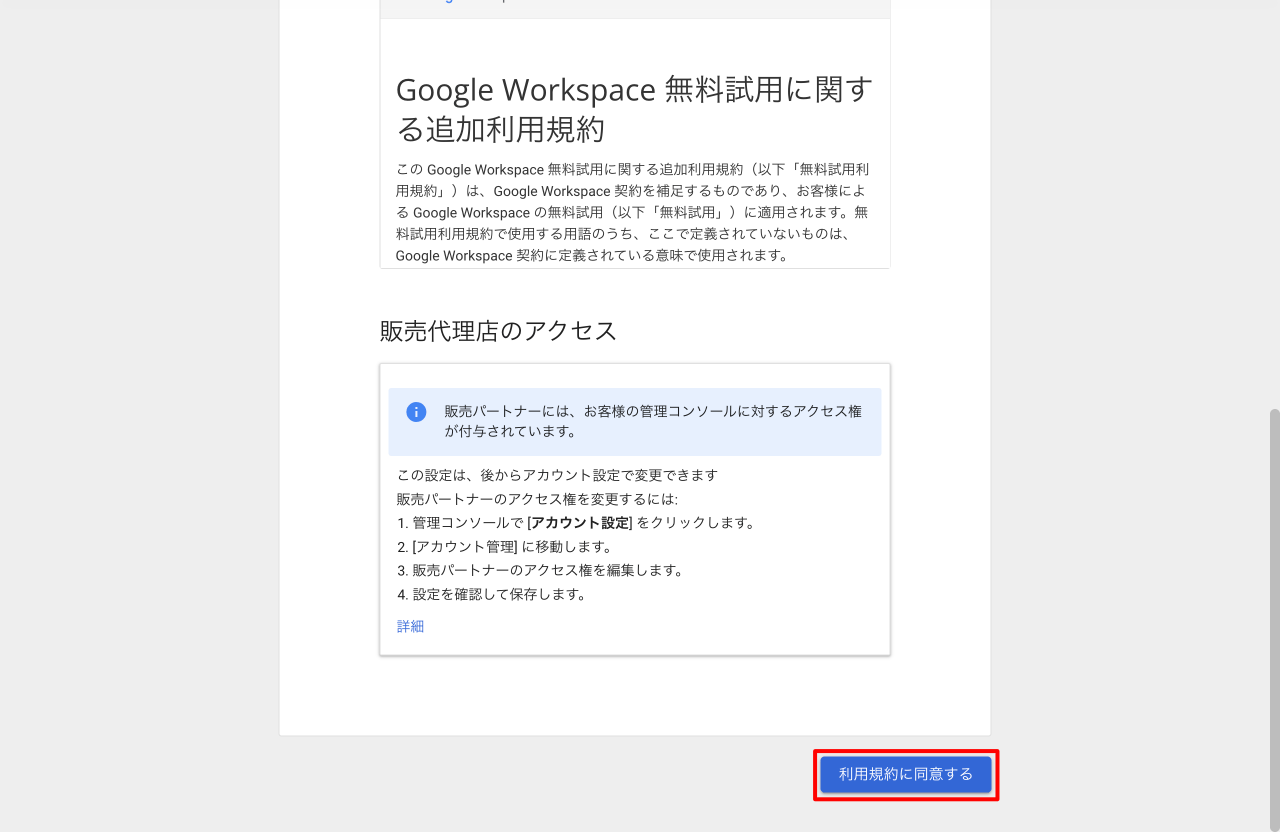Screen dimensions: 1280x832
Task: Click the blue notice text about 販売パートナー access
Action: [653, 421]
